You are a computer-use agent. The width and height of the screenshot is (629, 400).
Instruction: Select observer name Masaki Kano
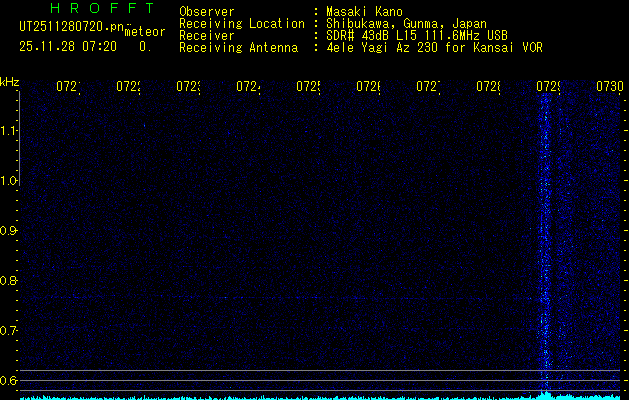(x=364, y=11)
